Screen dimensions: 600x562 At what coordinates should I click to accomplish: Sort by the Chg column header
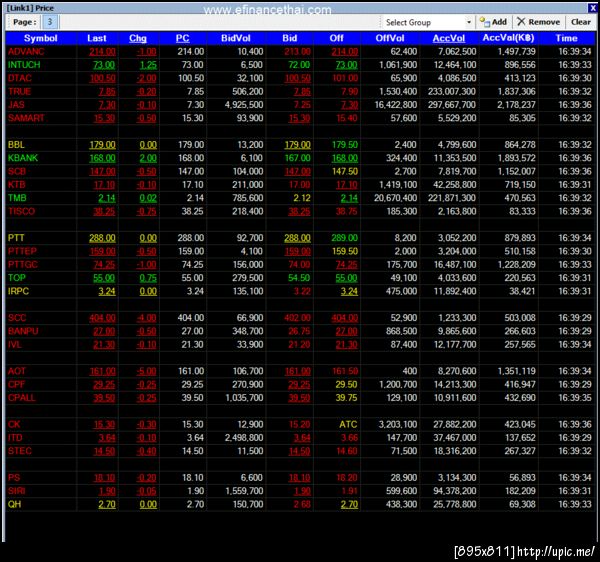pyautogui.click(x=138, y=38)
